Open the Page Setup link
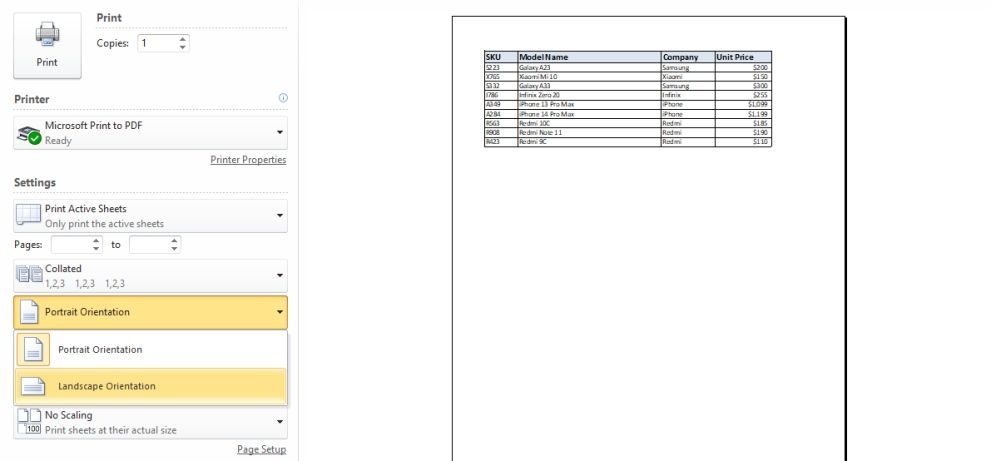Screen dimensions: 991x461 [x=262, y=450]
